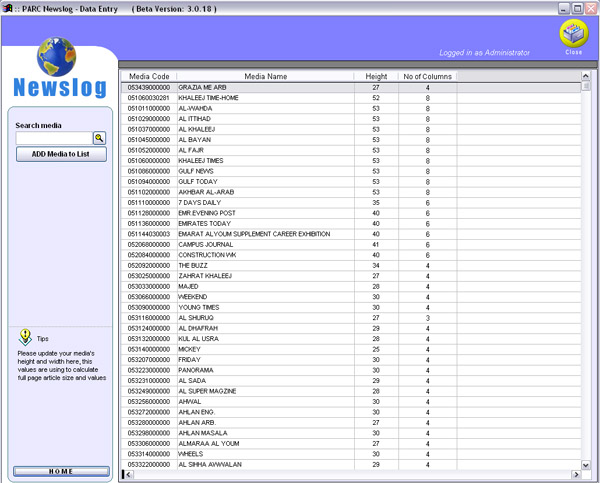Click the search magnifier icon
The image size is (600, 483).
point(99,138)
